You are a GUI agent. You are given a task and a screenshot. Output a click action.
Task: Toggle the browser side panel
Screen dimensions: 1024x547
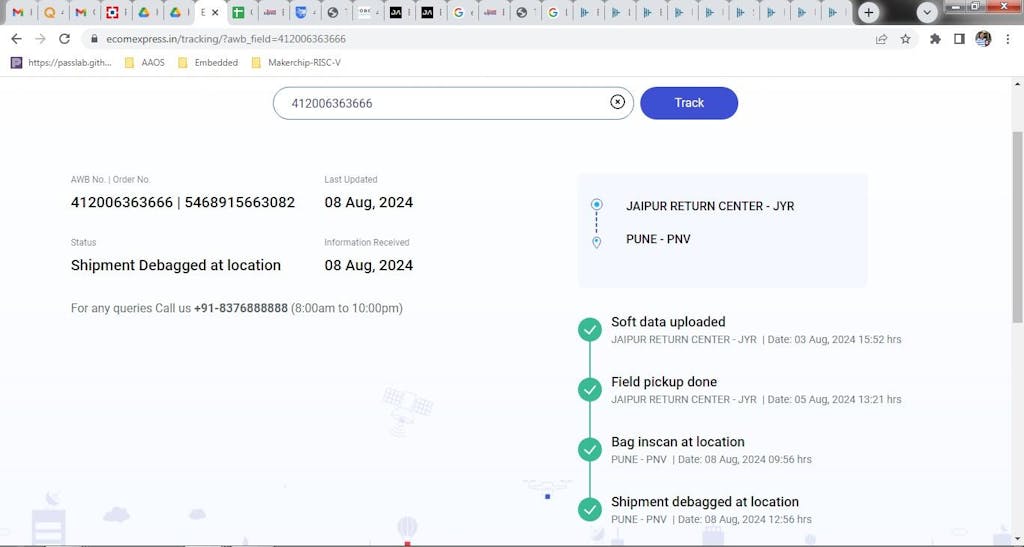pyautogui.click(x=959, y=39)
